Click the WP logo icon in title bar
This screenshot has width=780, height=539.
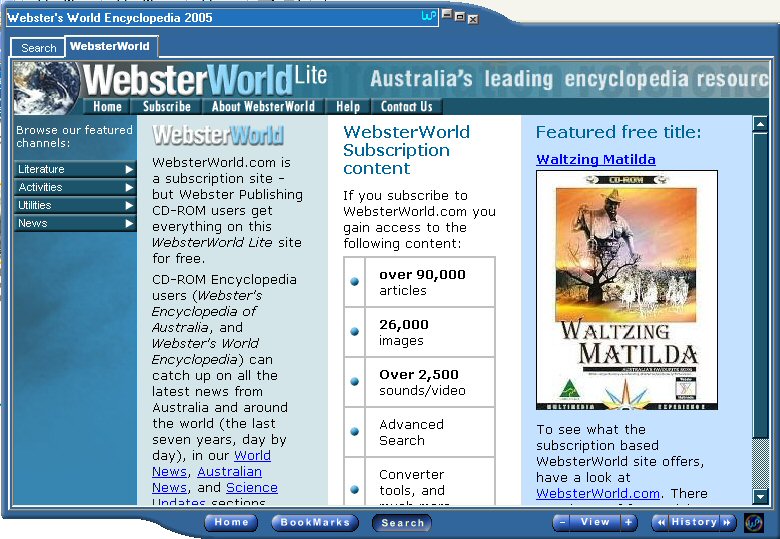(428, 16)
